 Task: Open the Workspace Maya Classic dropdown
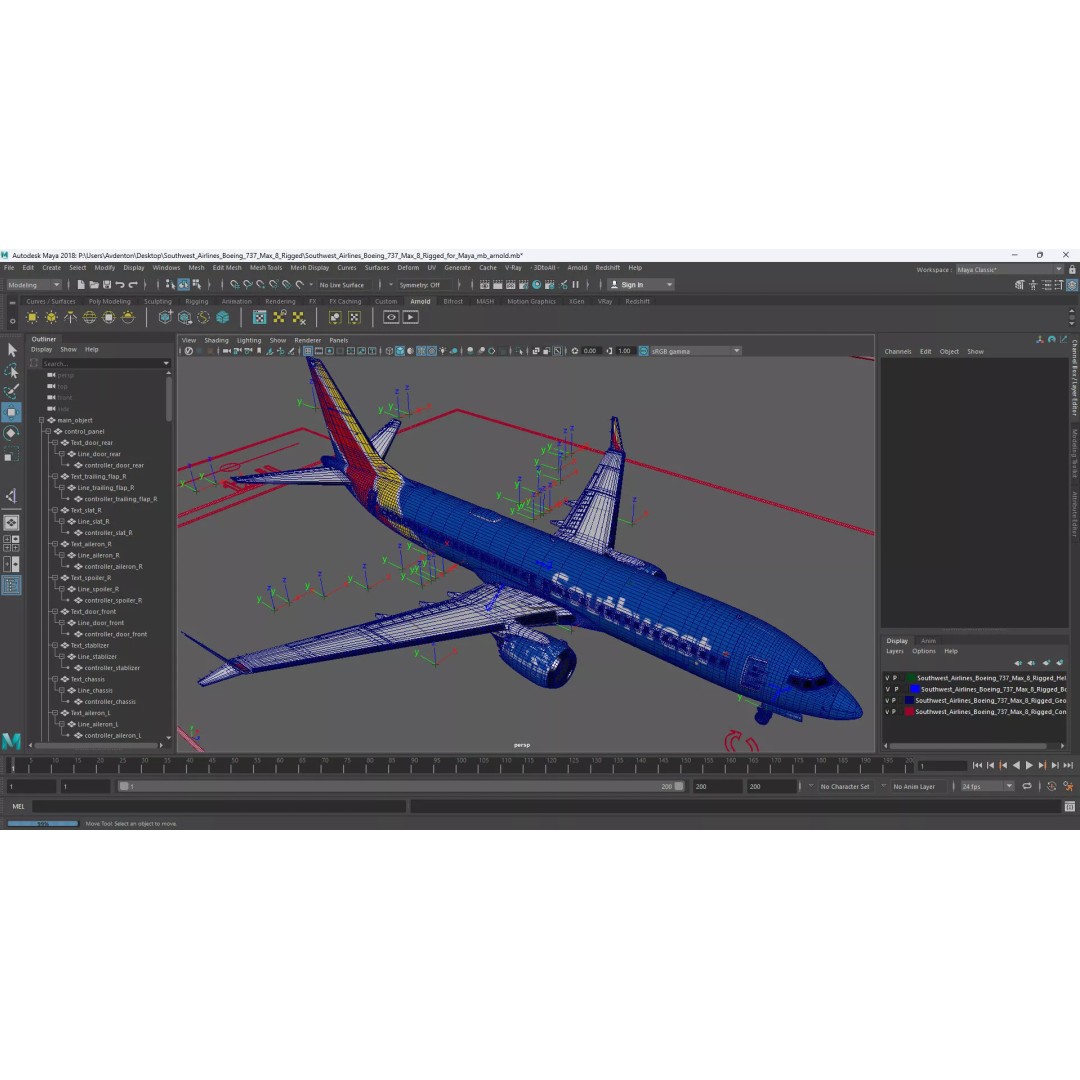(x=1009, y=270)
